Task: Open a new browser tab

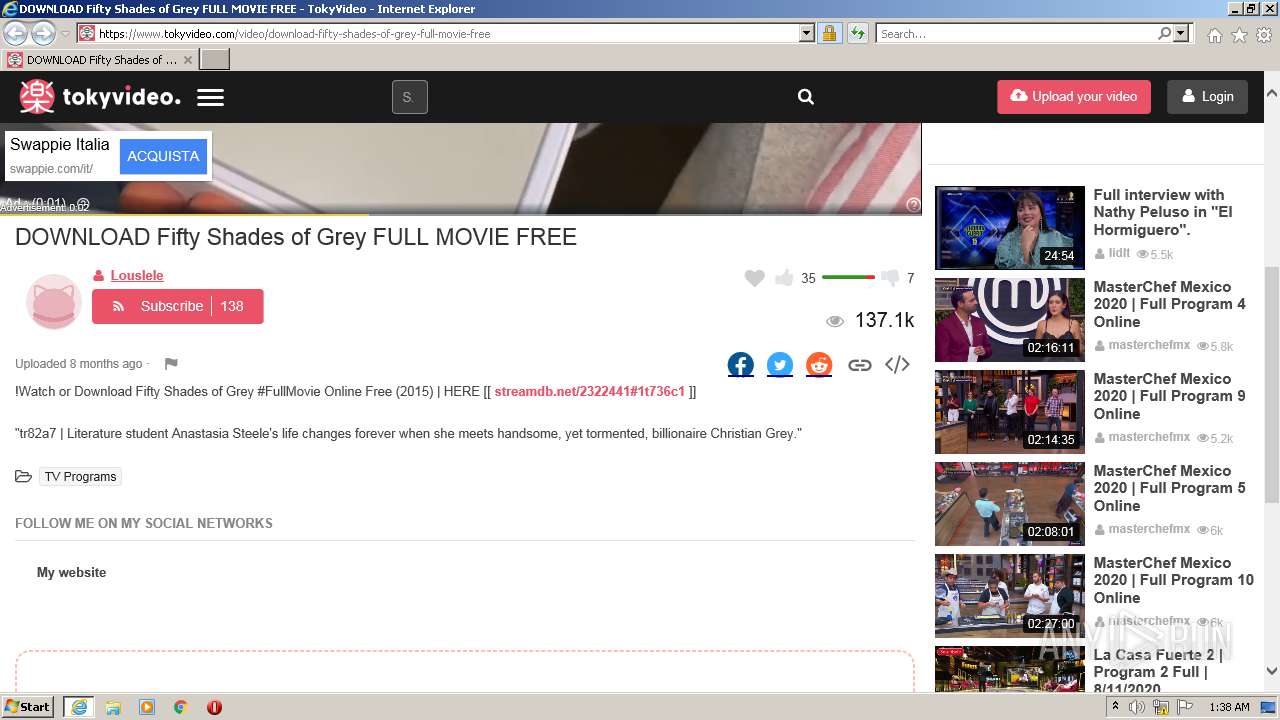Action: point(215,59)
